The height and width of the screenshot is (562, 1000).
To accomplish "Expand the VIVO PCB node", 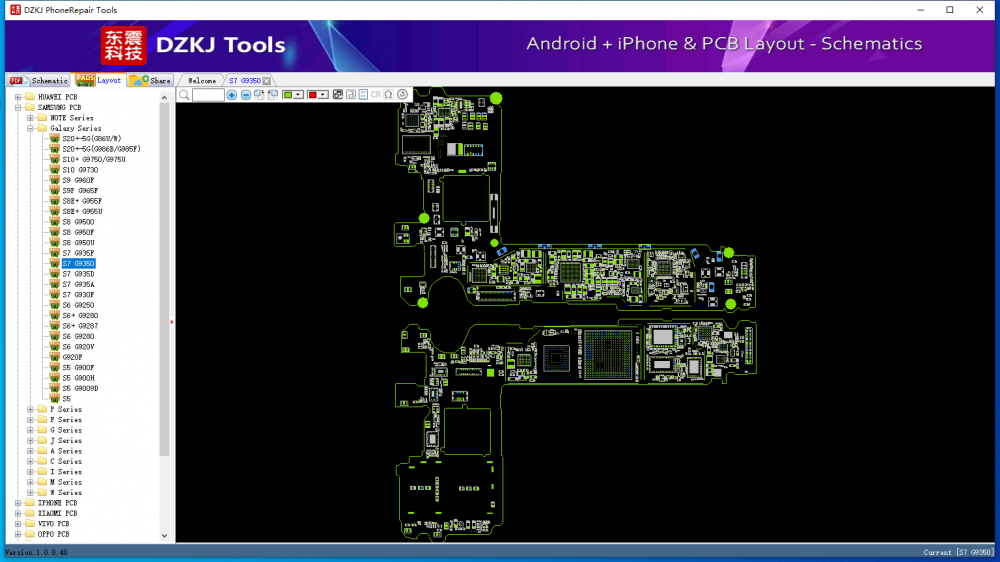I will 18,524.
